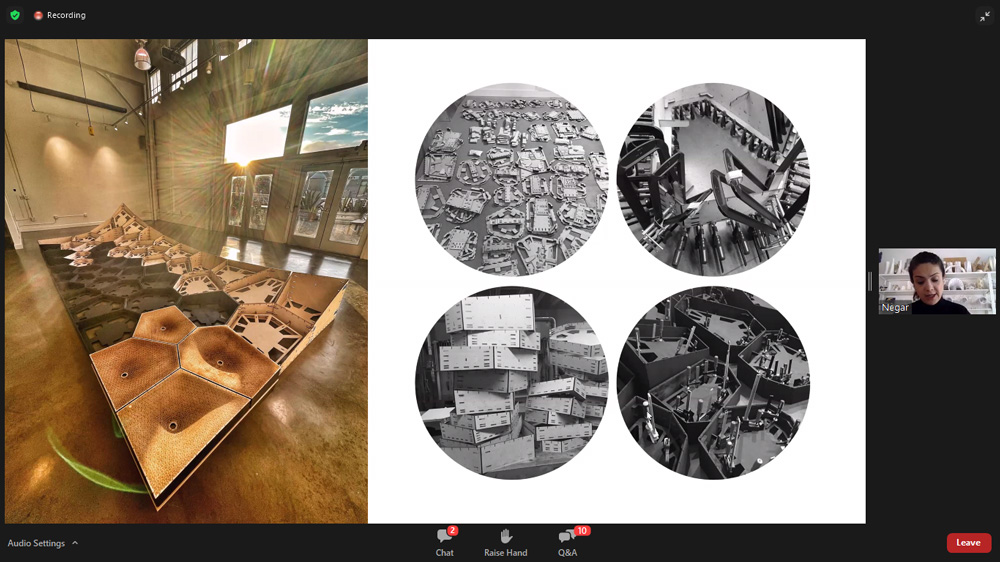Open Audio Settings
Viewport: 1000px width, 562px height.
point(36,543)
